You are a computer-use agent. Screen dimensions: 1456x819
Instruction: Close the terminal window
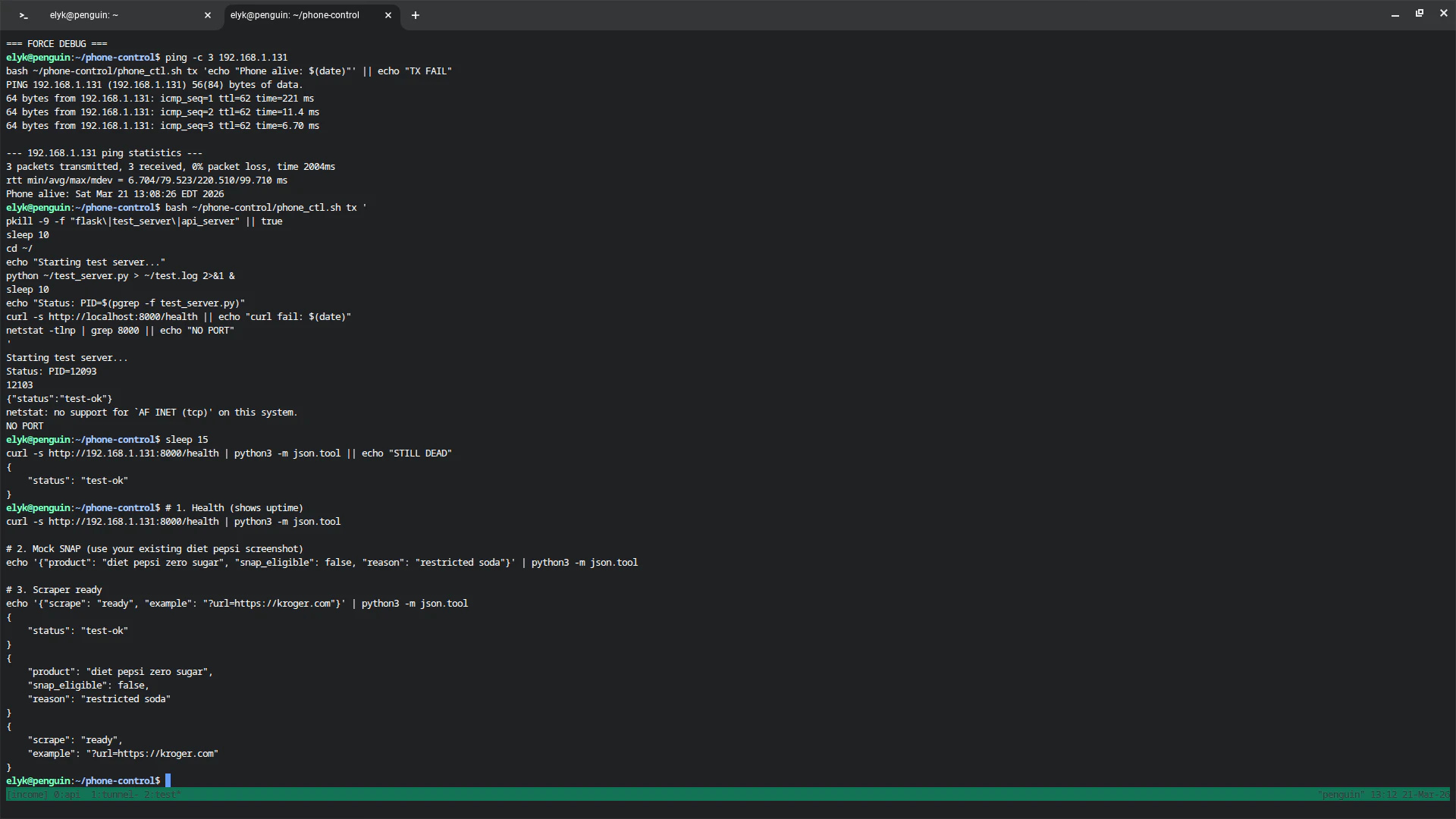1444,14
